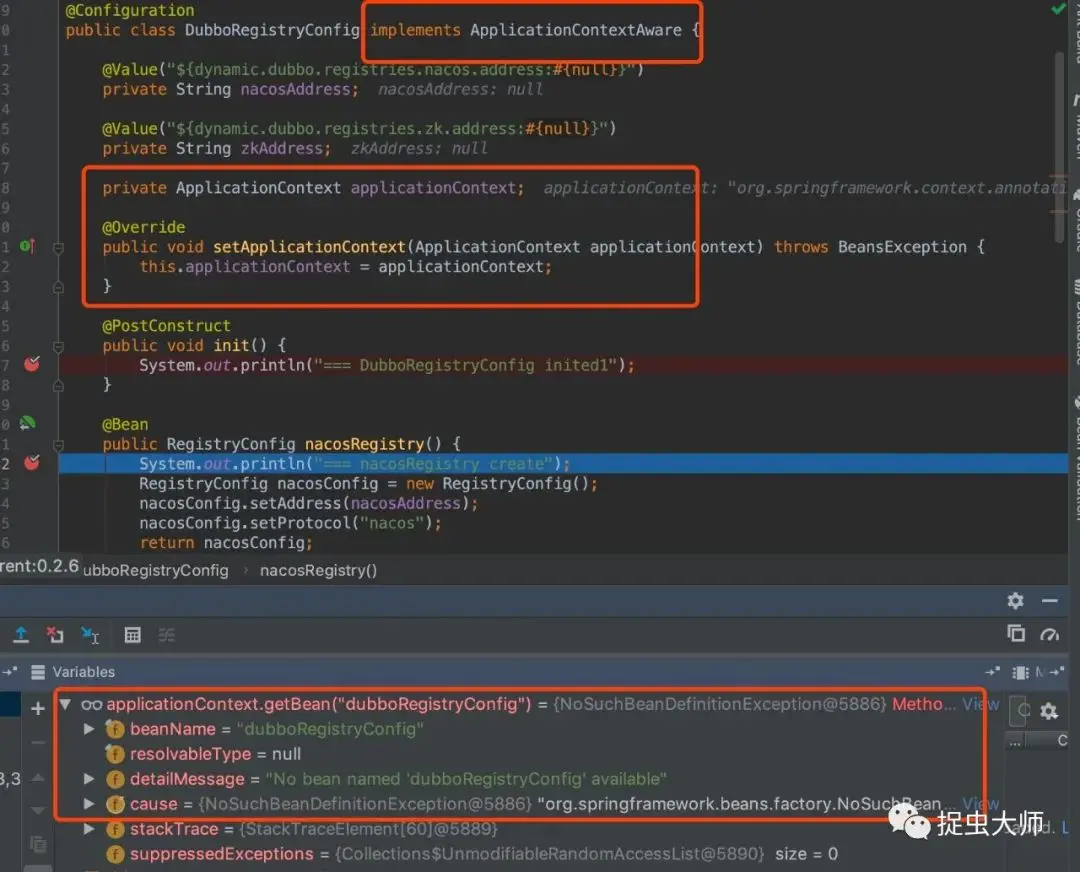This screenshot has height=872, width=1080.
Task: Click the speedometer overhead icon in debug toolbar
Action: point(1050,634)
